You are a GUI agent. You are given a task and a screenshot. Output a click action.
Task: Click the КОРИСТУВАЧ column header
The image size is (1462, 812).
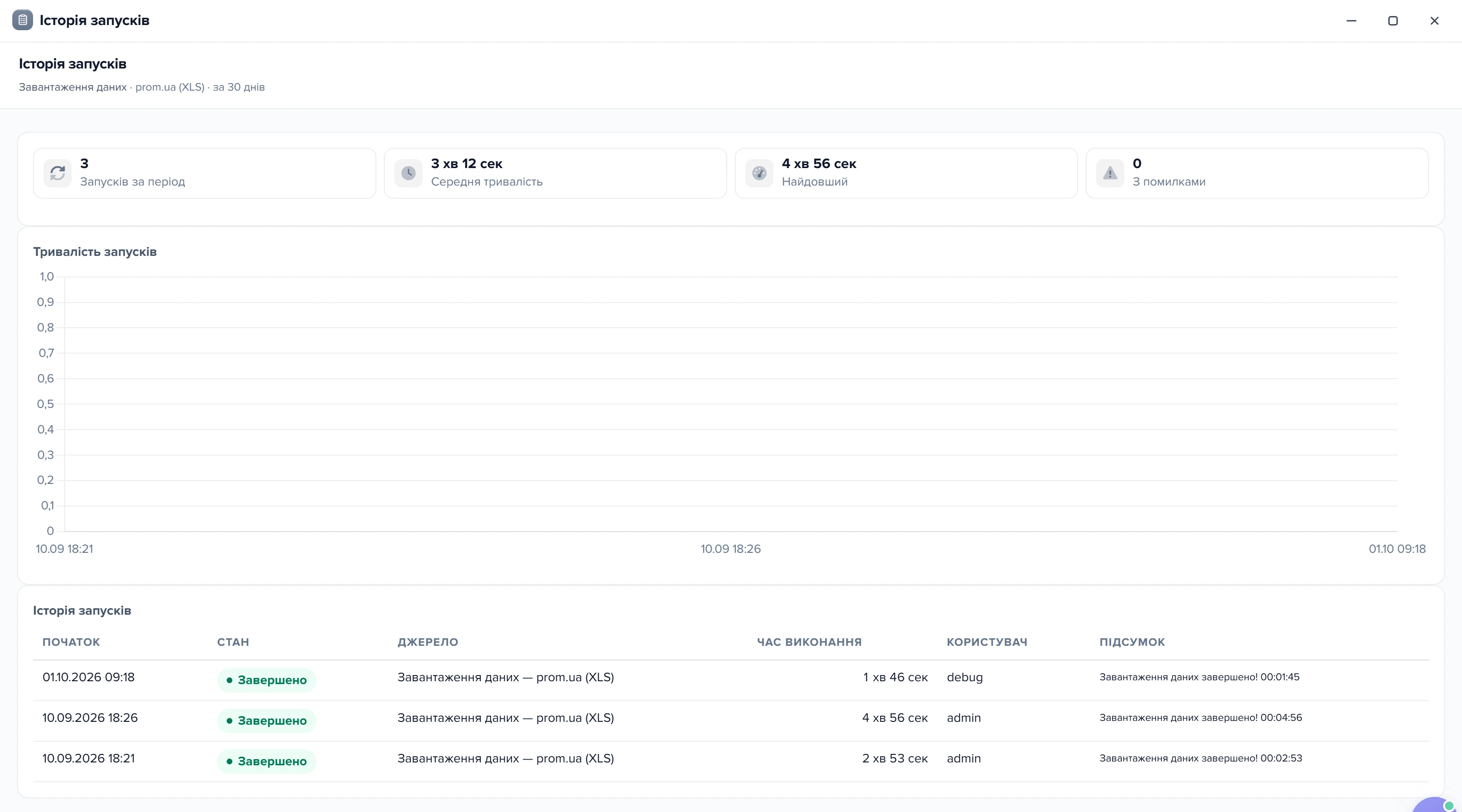(x=986, y=642)
